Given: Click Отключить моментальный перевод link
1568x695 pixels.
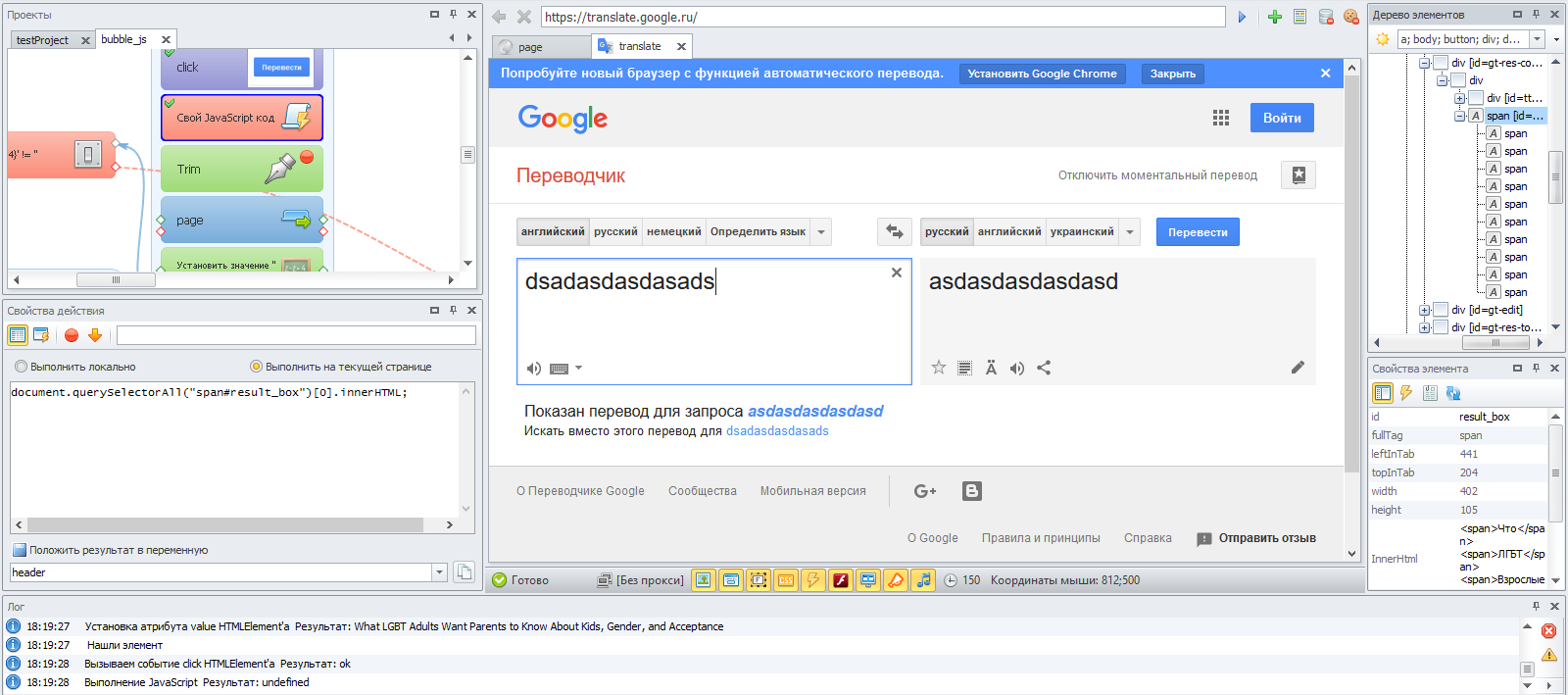Looking at the screenshot, I should point(1157,175).
